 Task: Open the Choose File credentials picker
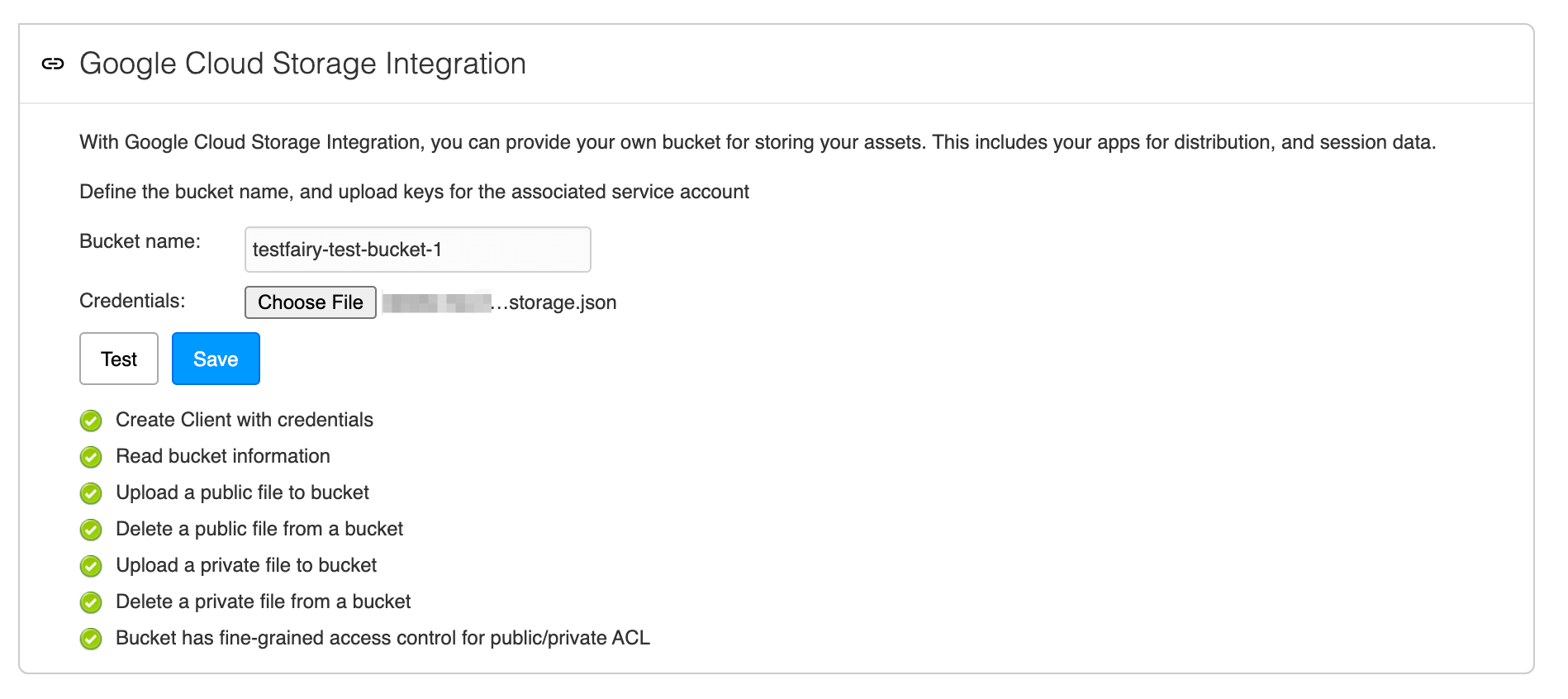pos(310,302)
